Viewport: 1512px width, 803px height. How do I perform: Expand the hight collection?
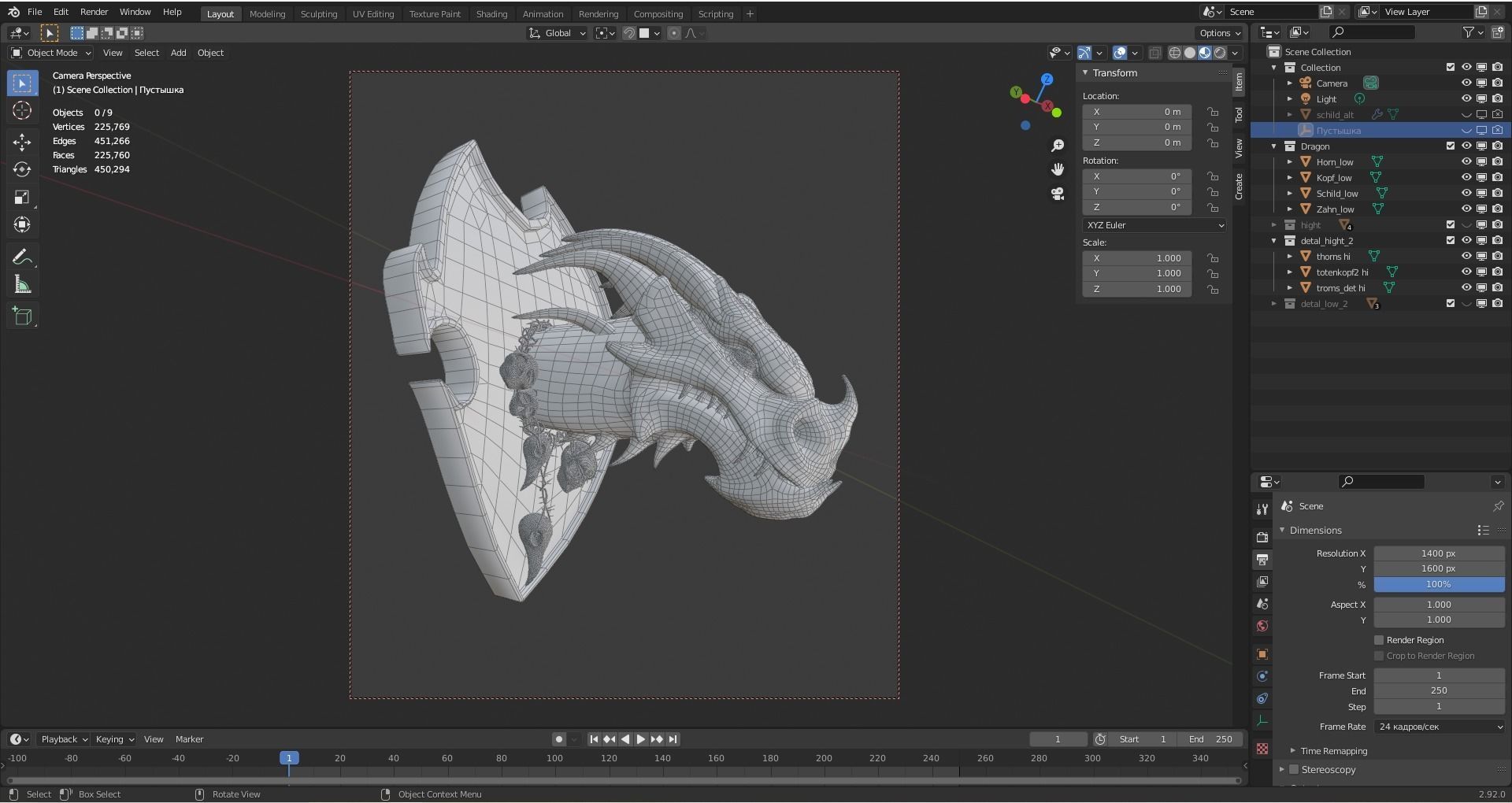(1274, 224)
